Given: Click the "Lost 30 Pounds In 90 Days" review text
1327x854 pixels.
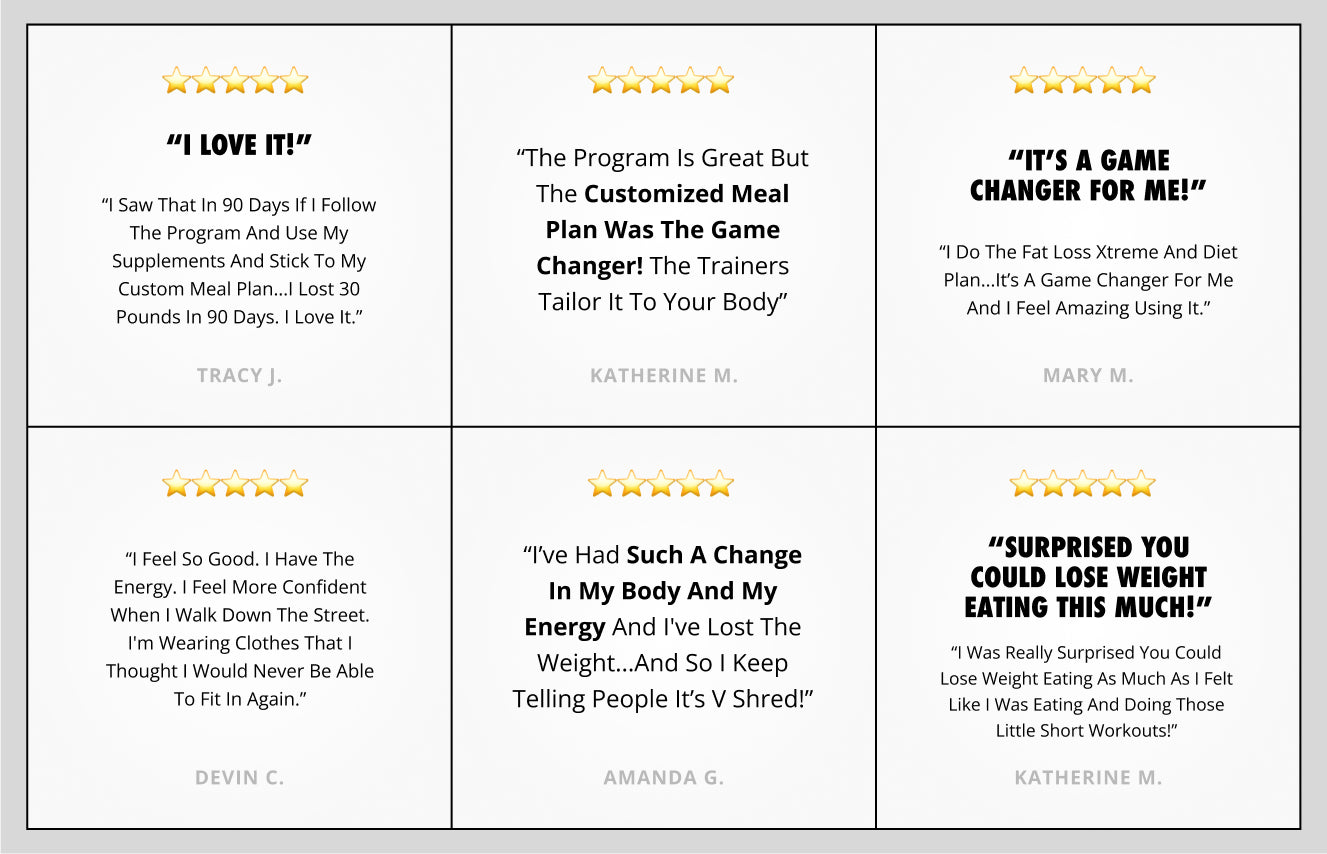Looking at the screenshot, I should (x=239, y=261).
